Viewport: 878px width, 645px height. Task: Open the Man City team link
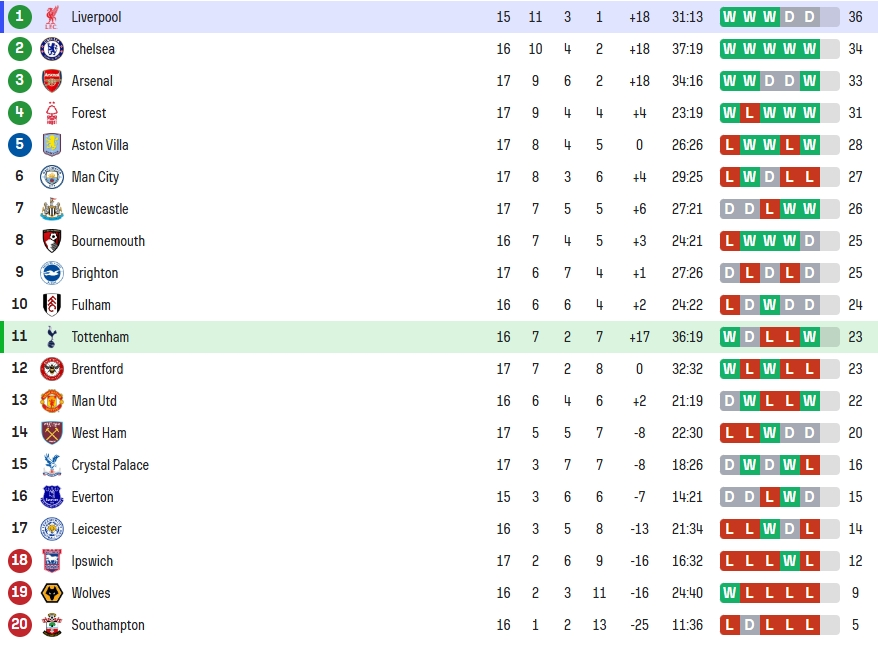pos(95,177)
